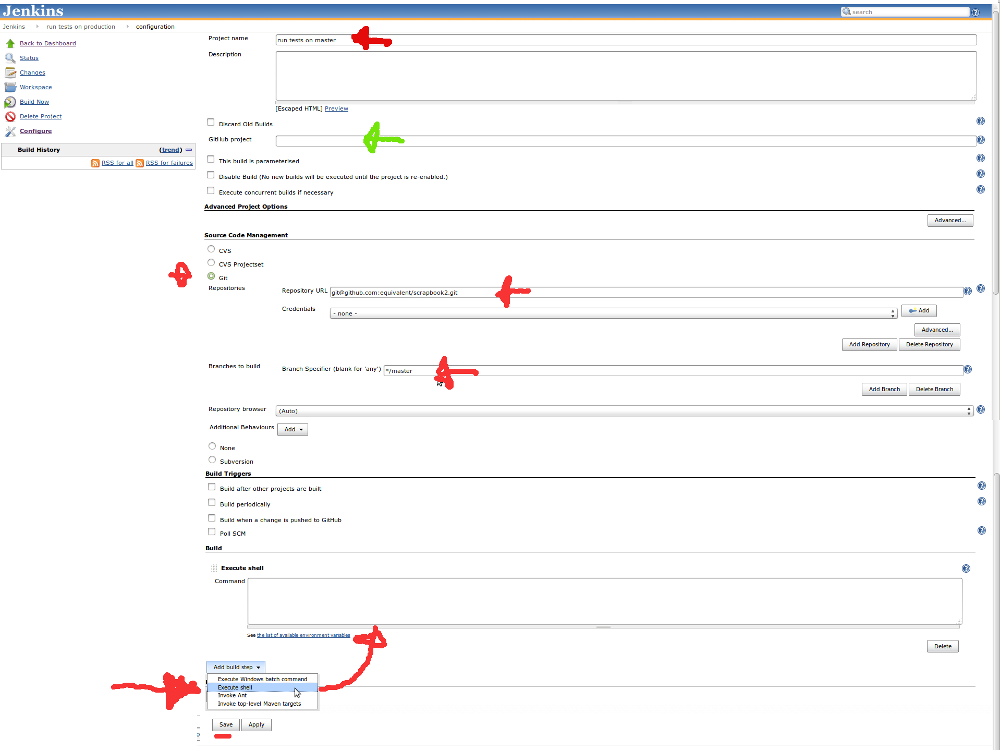Check Build periodically trigger
The width and height of the screenshot is (1000, 750).
pos(212,503)
